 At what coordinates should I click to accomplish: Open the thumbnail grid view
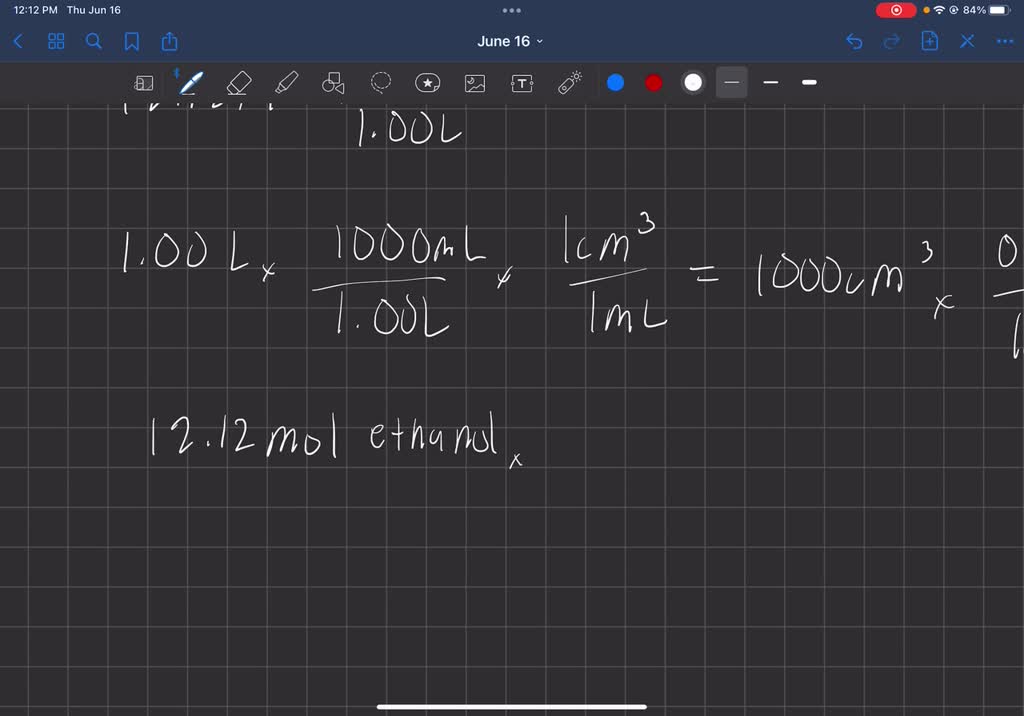[56, 42]
